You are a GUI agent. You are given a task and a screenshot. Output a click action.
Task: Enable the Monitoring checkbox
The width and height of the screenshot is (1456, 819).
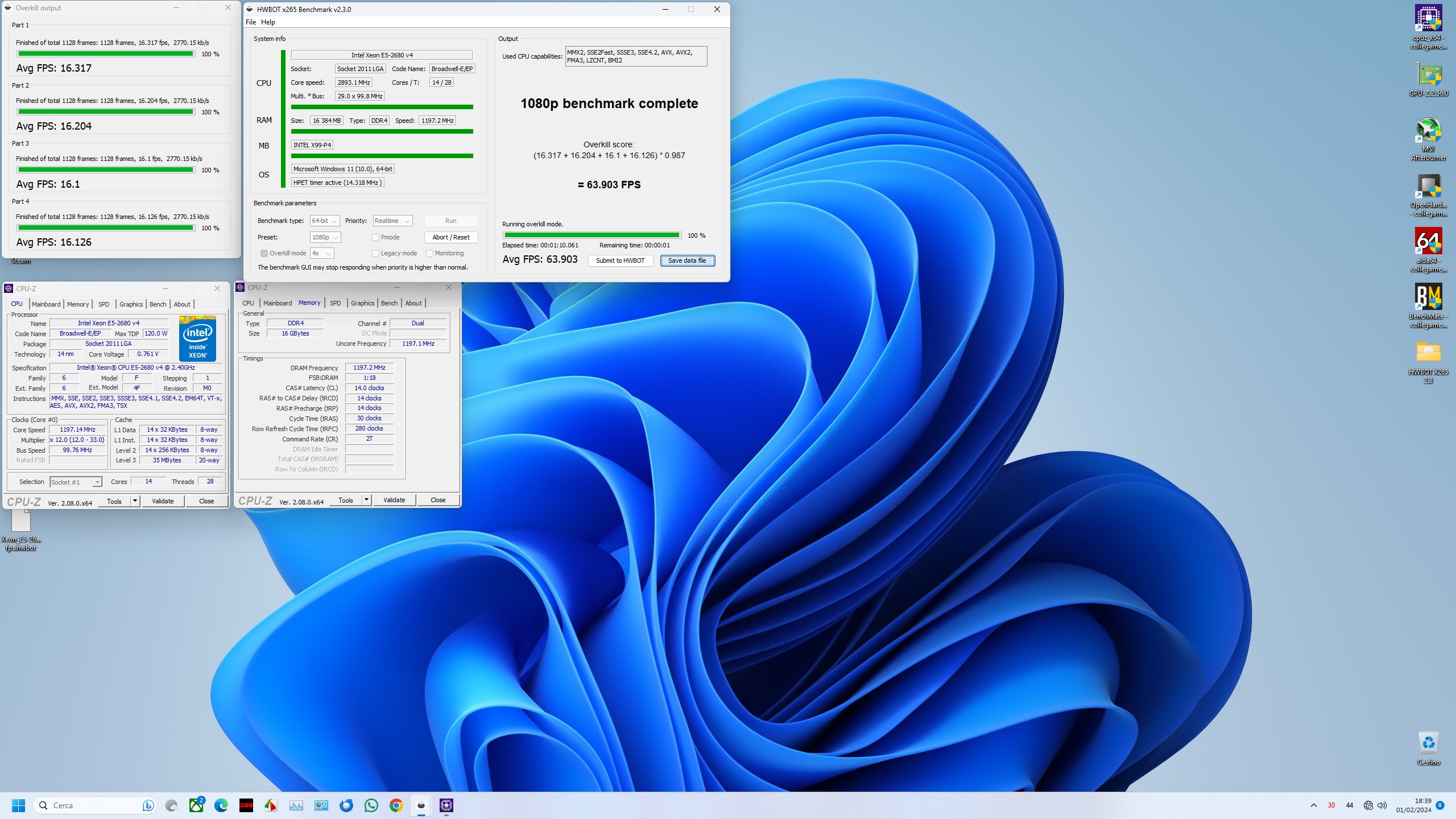pyautogui.click(x=429, y=253)
